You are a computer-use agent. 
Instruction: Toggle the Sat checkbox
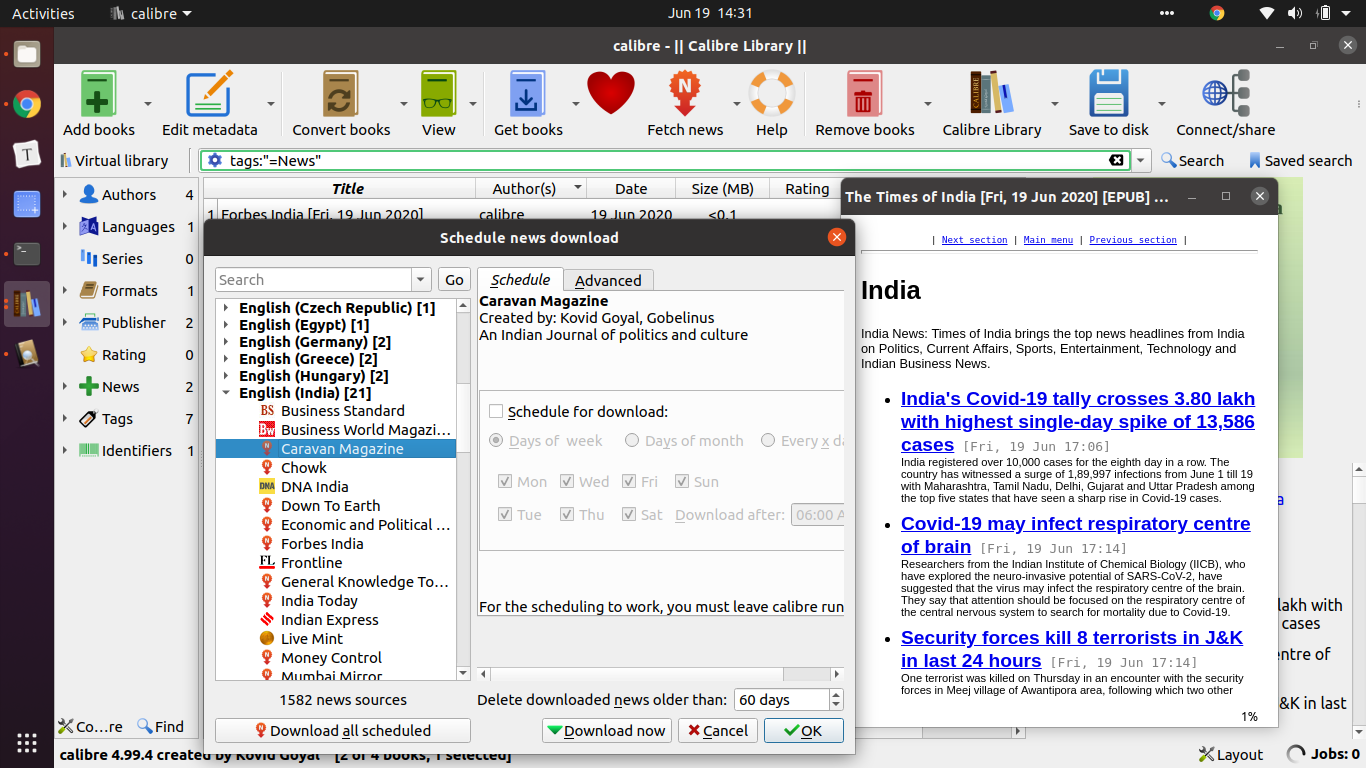click(629, 514)
